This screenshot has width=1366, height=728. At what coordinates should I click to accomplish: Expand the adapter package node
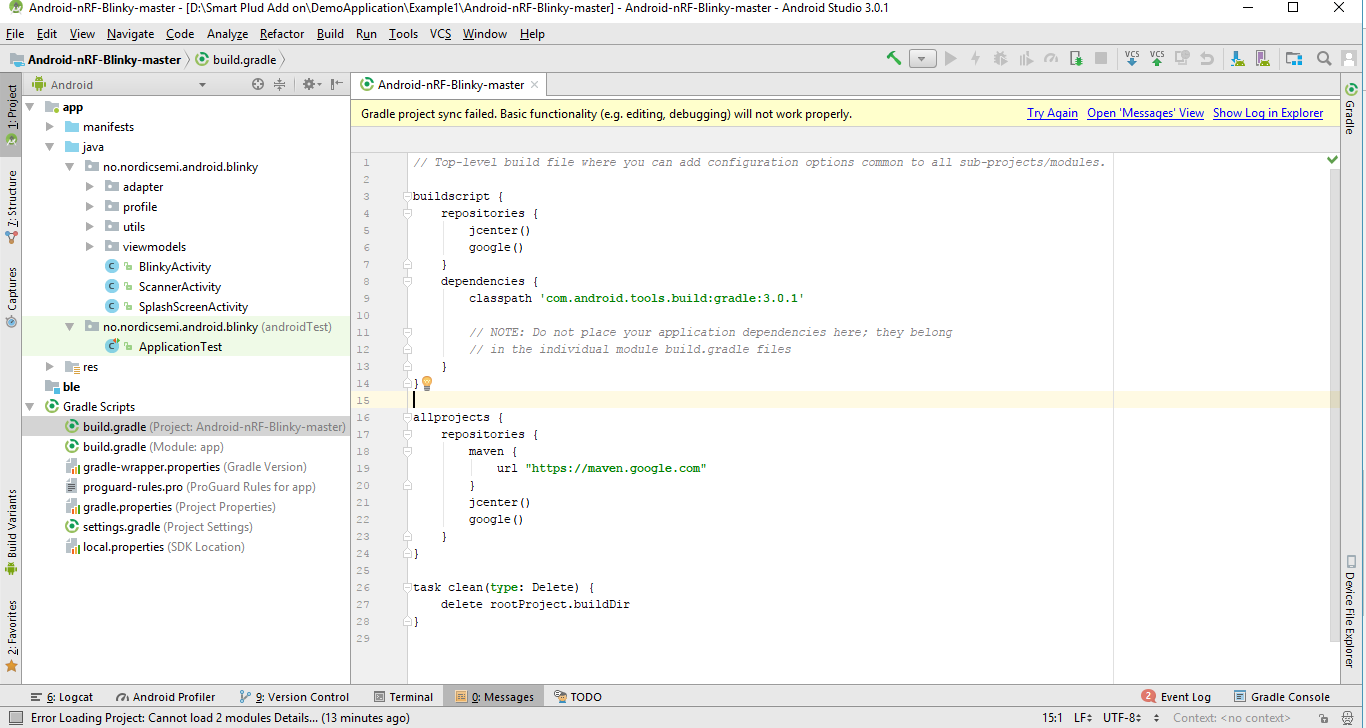[x=89, y=186]
